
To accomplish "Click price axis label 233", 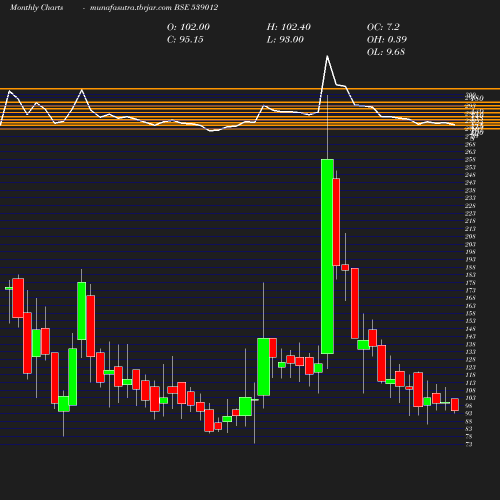I will 470,198.
